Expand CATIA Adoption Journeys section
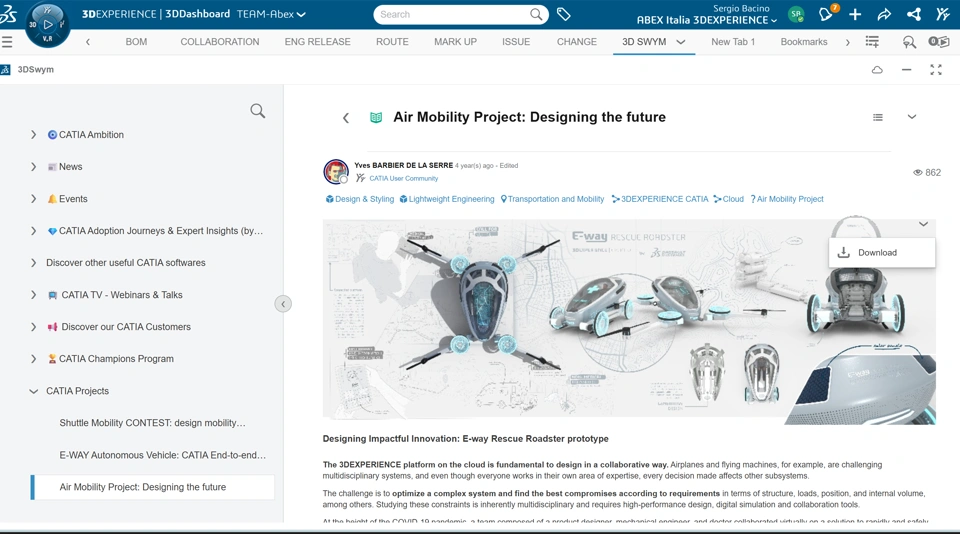This screenshot has width=960, height=534. 34,231
